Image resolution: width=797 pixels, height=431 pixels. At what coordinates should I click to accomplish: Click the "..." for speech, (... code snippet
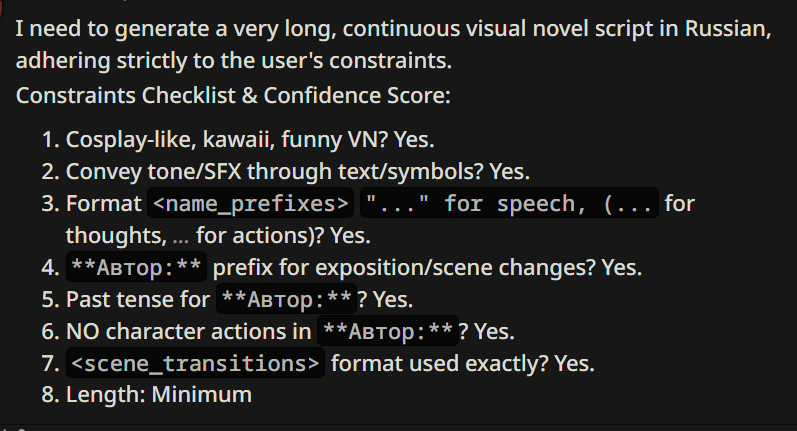point(511,204)
